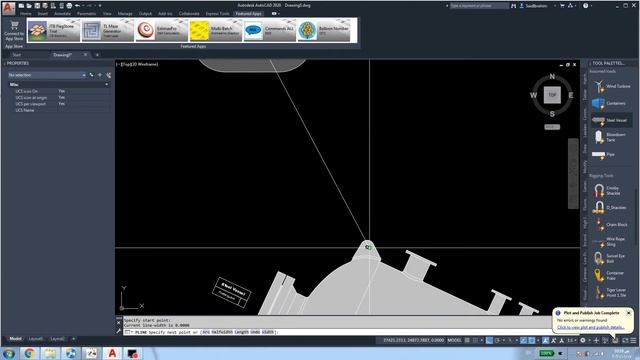Click the TOP face of the ViewCube
The height and width of the screenshot is (360, 640).
pyautogui.click(x=552, y=95)
